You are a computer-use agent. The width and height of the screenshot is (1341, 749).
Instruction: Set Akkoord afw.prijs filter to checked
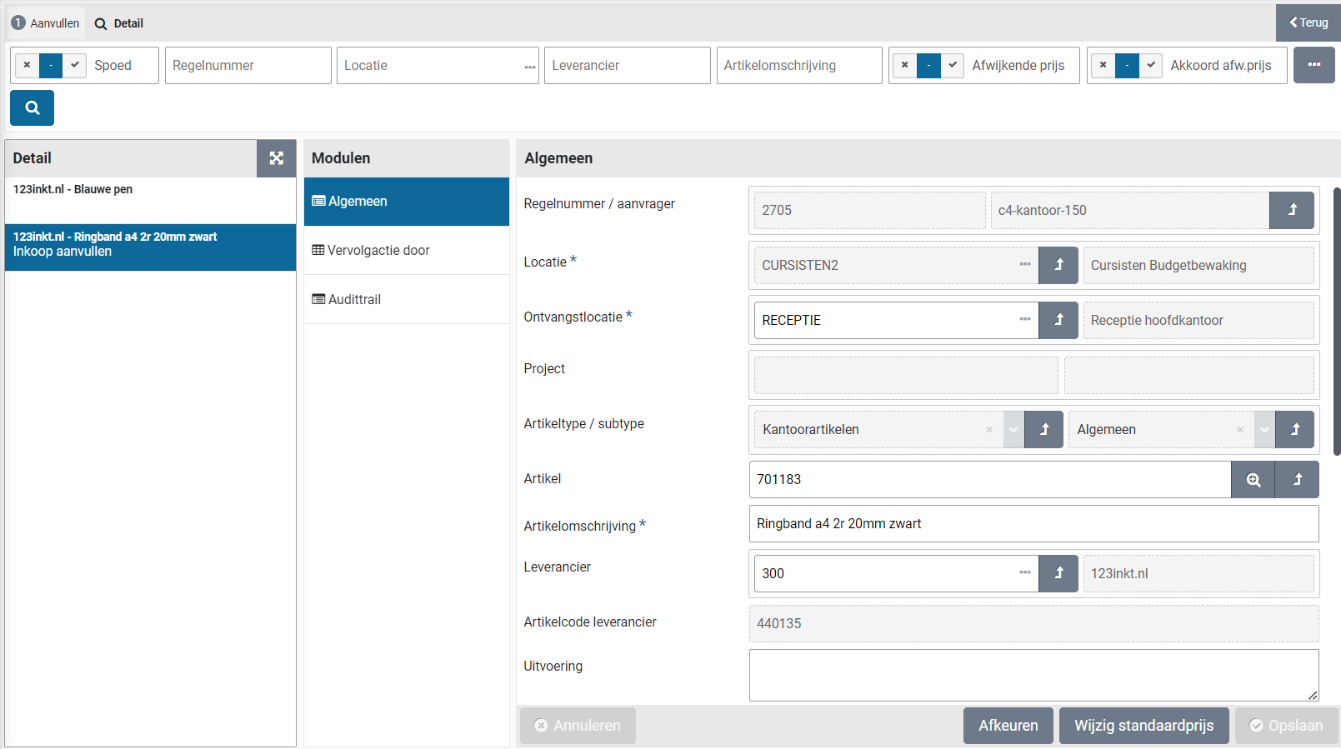pos(1152,65)
